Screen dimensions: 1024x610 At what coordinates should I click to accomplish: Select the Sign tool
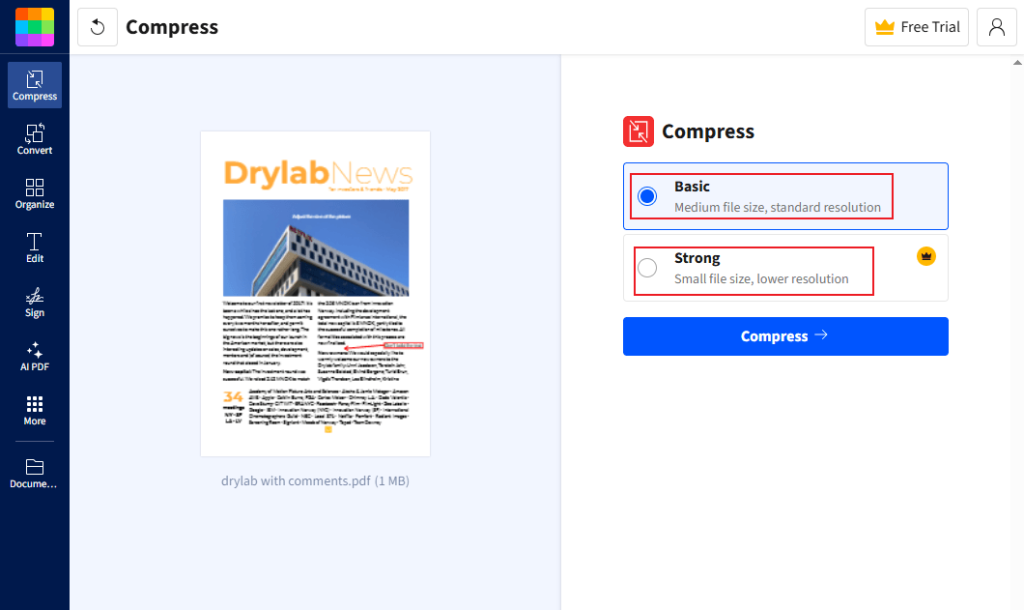pyautogui.click(x=34, y=303)
